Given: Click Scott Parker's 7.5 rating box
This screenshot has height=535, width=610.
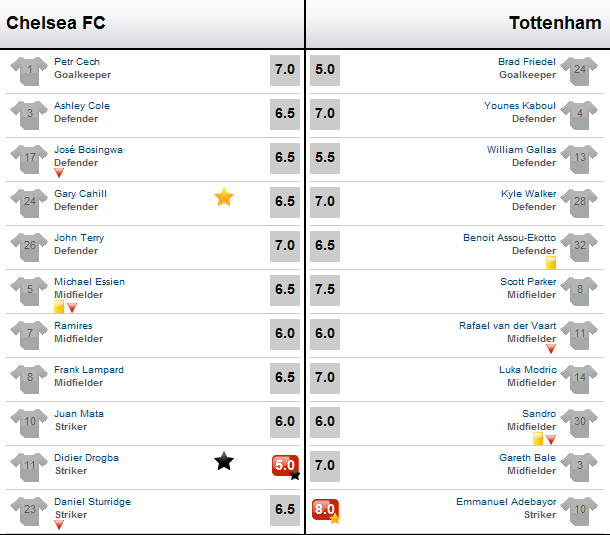Looking at the screenshot, I should click(325, 290).
